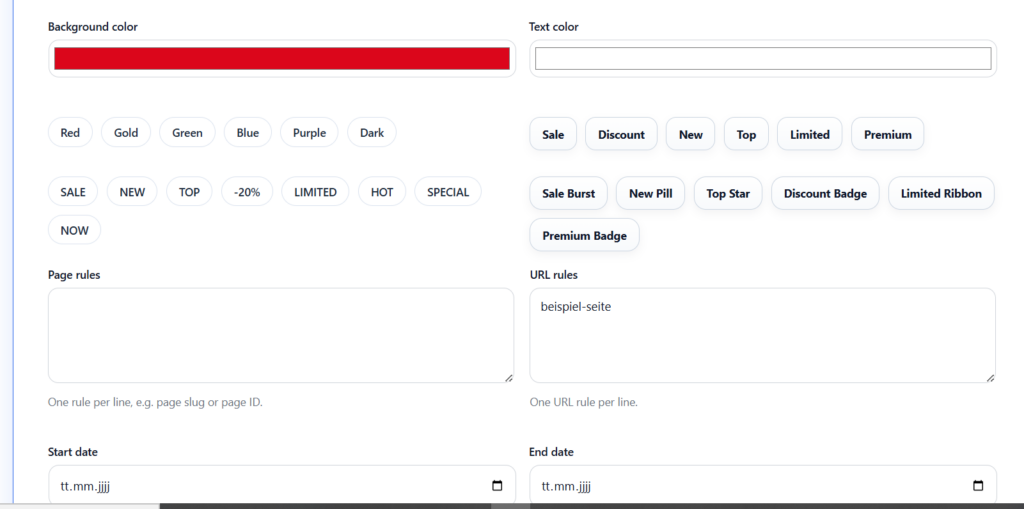Screen dimensions: 1024x509
Task: Select the Gold color preset
Action: (126, 132)
